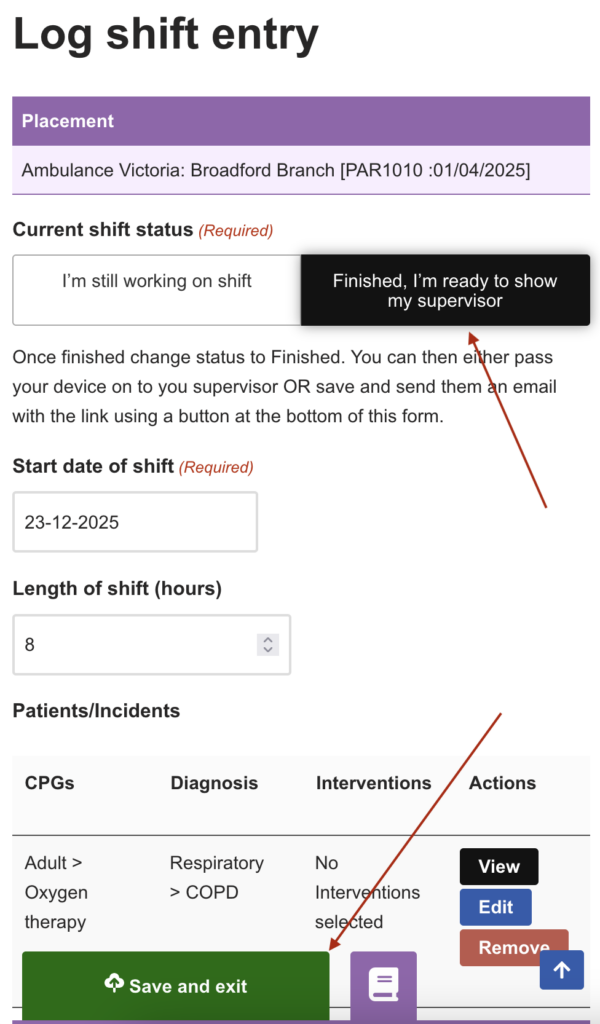Image resolution: width=600 pixels, height=1024 pixels.
Task: Click the CPGs column header
Action: tap(48, 783)
